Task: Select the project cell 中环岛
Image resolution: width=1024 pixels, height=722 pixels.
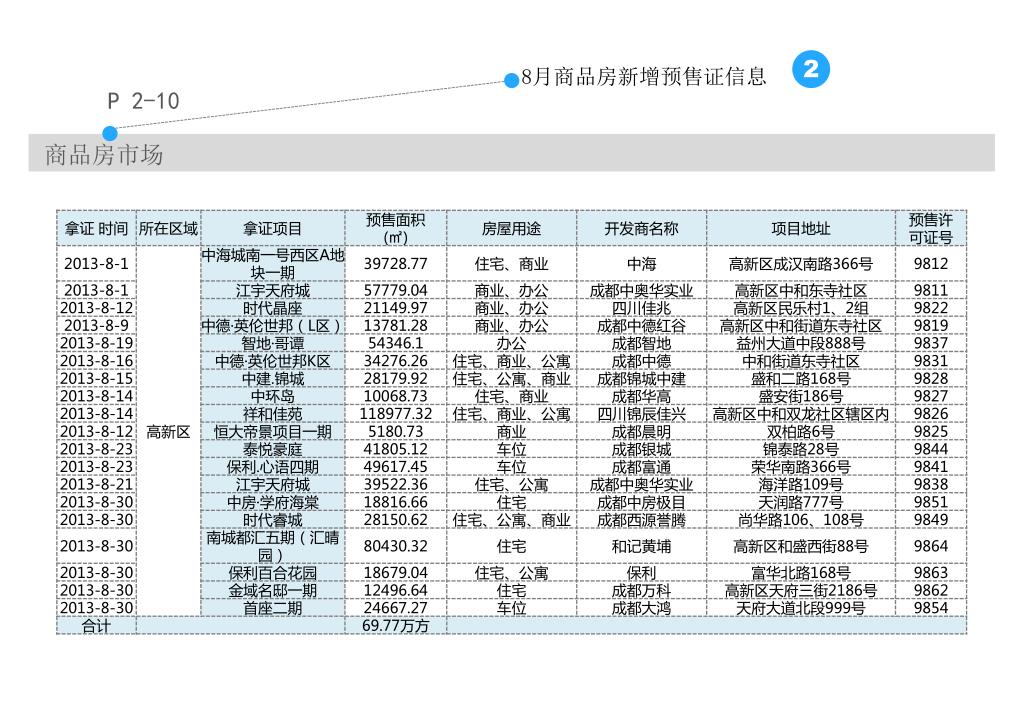Action: tap(272, 396)
